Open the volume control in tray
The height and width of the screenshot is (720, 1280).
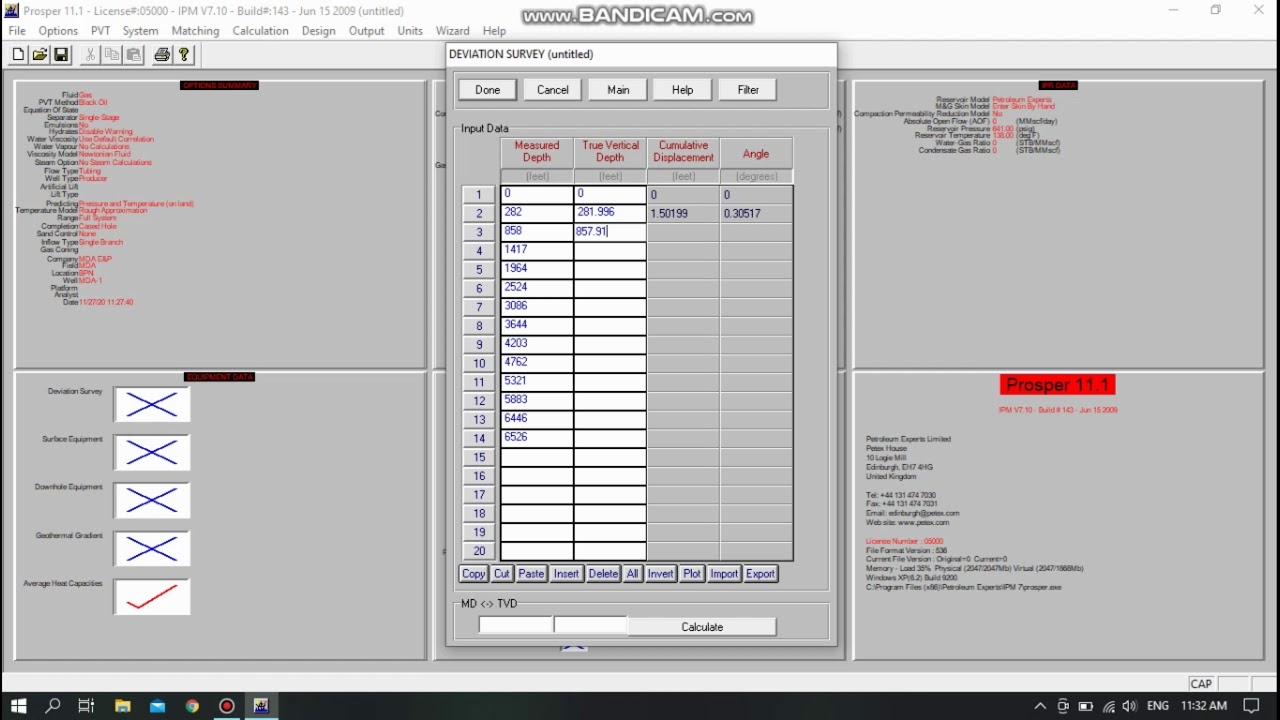[x=1131, y=706]
